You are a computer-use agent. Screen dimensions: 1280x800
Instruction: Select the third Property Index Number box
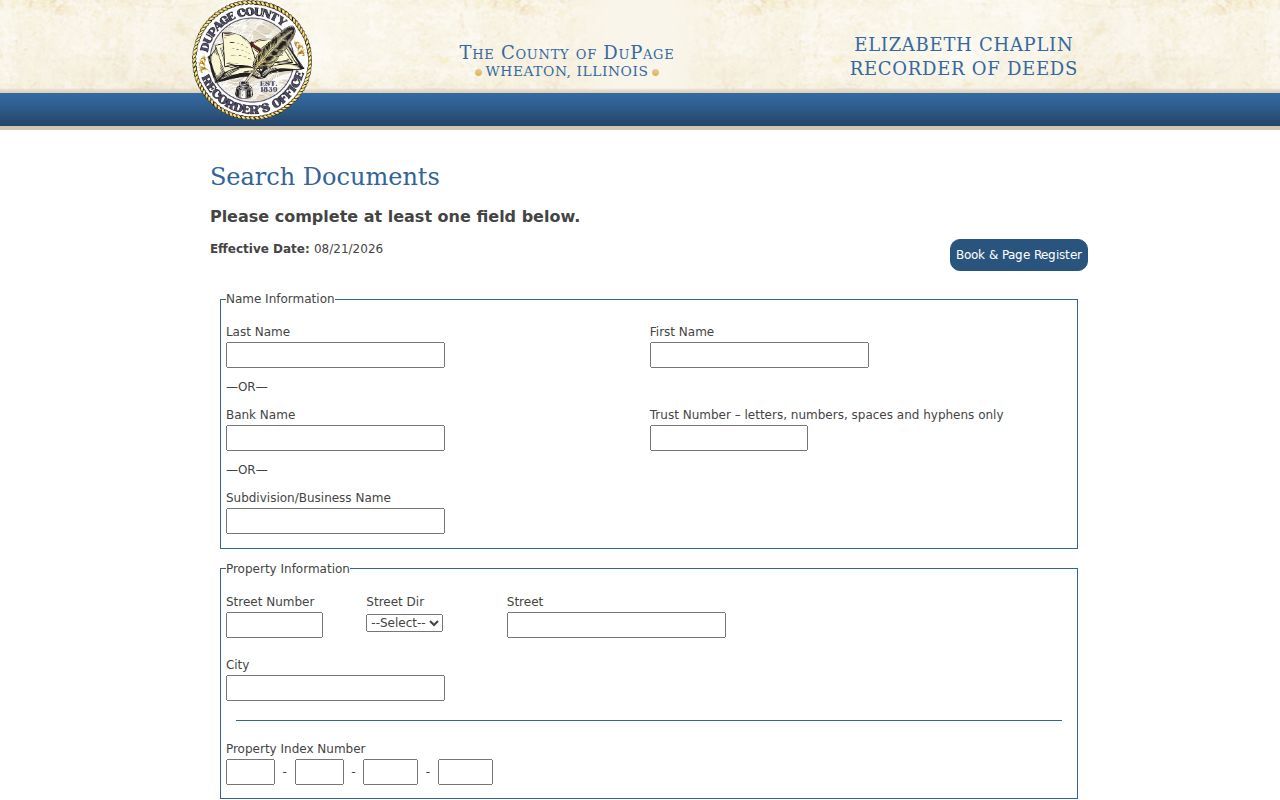click(390, 772)
